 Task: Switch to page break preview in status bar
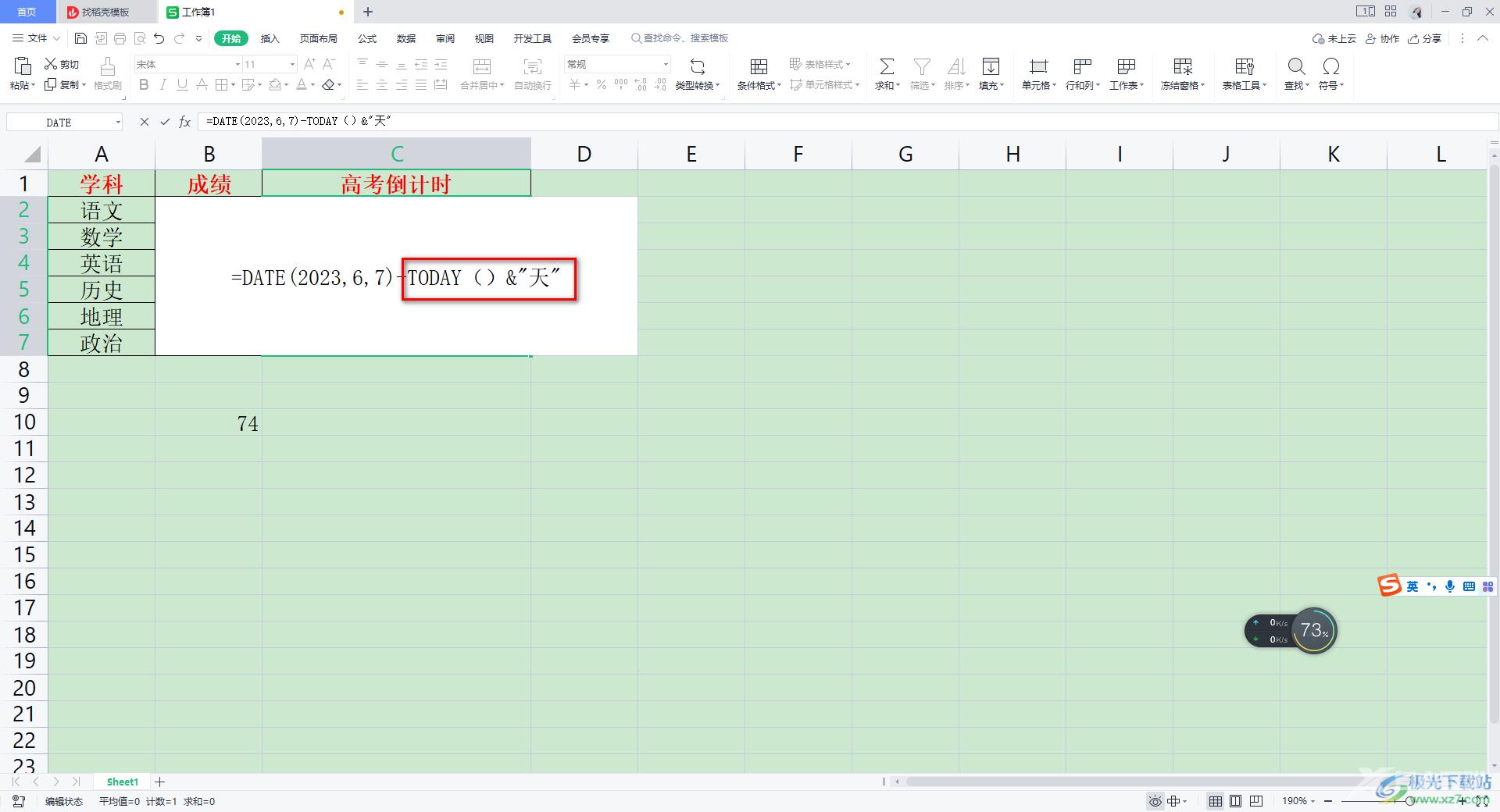(x=1256, y=801)
